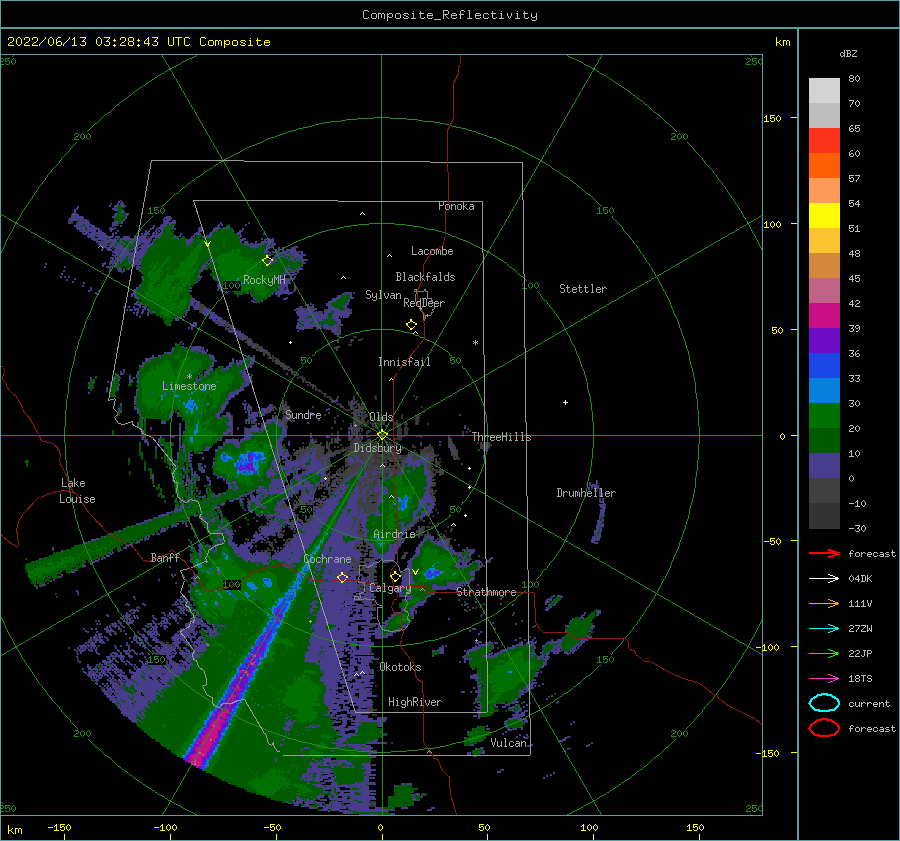Click the Didsbury label
The height and width of the screenshot is (841, 900).
click(x=378, y=448)
